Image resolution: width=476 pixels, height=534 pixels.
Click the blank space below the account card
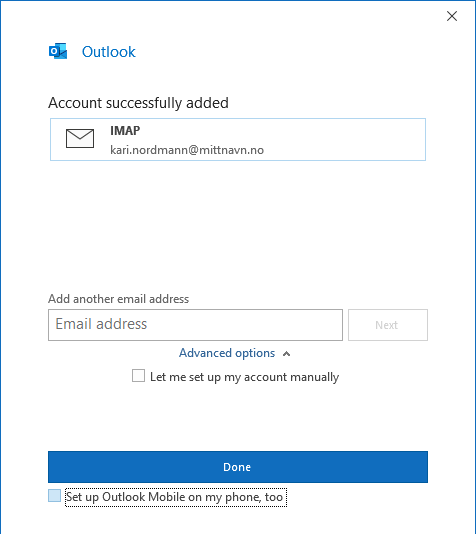(x=238, y=225)
